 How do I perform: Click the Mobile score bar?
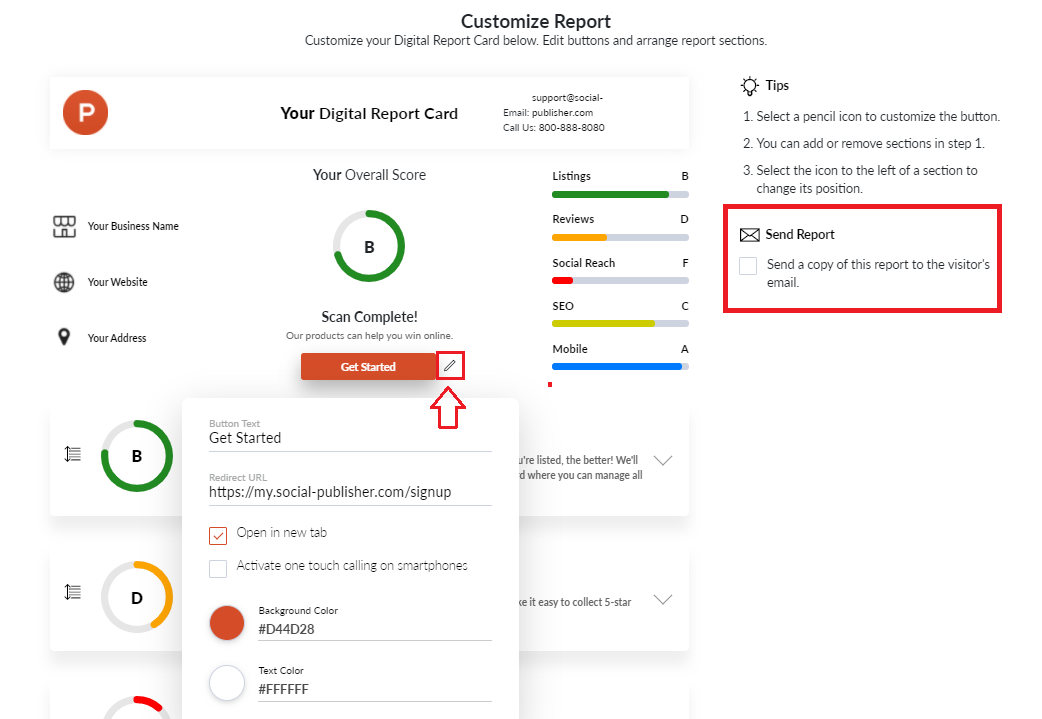[620, 366]
